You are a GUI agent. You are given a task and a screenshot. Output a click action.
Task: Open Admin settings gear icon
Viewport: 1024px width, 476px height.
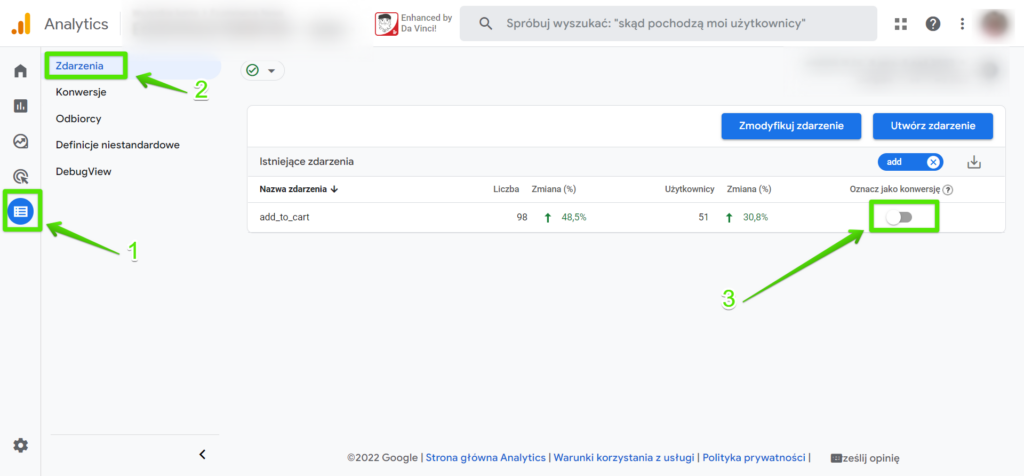pyautogui.click(x=21, y=445)
